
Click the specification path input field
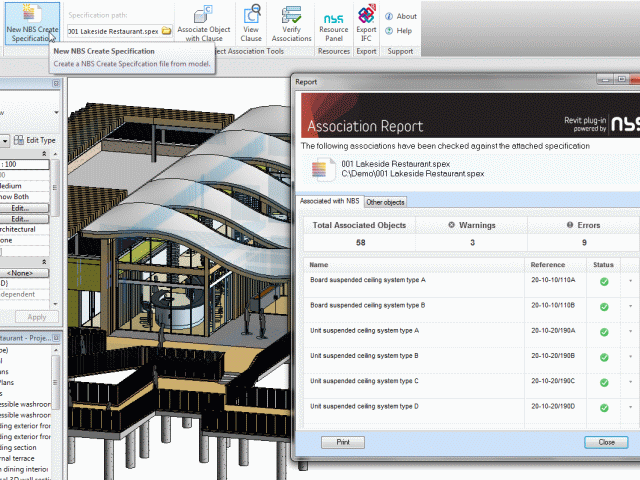point(114,31)
